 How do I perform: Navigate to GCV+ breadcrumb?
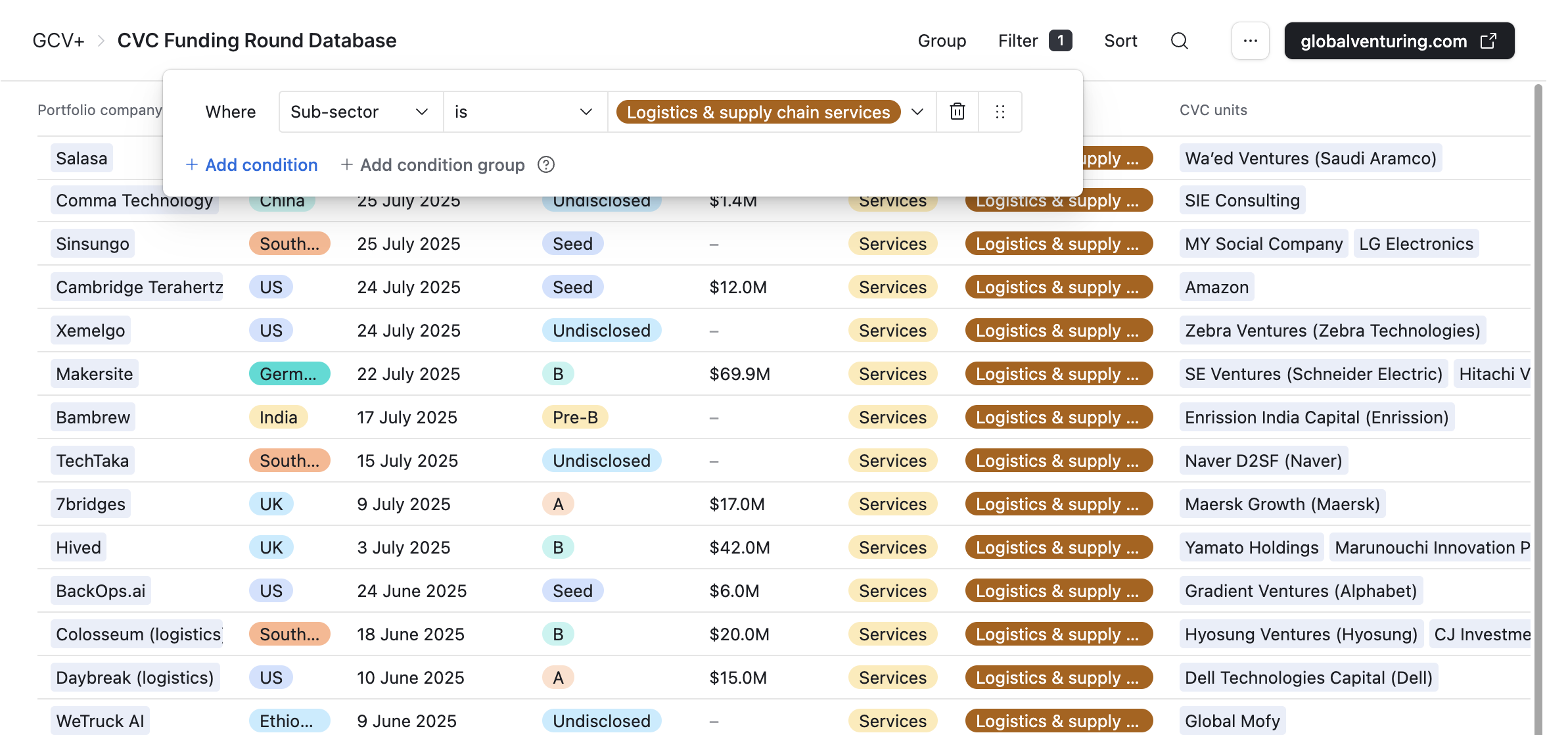coord(58,41)
